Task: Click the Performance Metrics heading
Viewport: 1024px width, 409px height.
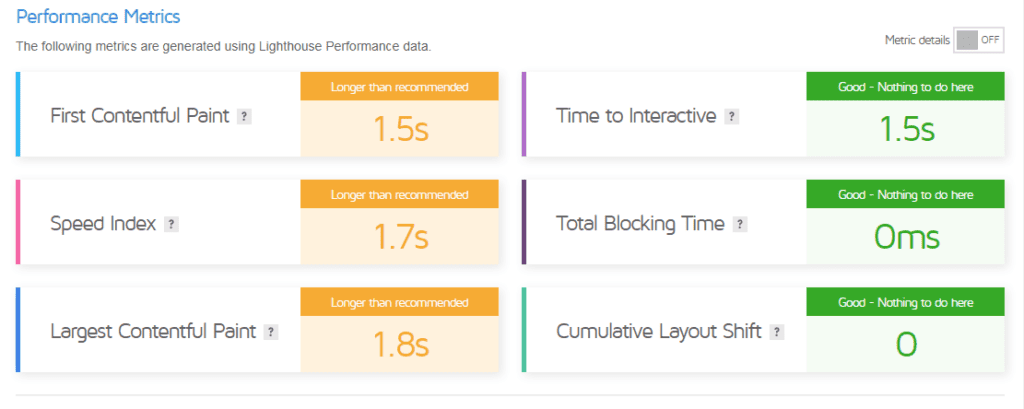Action: click(98, 17)
